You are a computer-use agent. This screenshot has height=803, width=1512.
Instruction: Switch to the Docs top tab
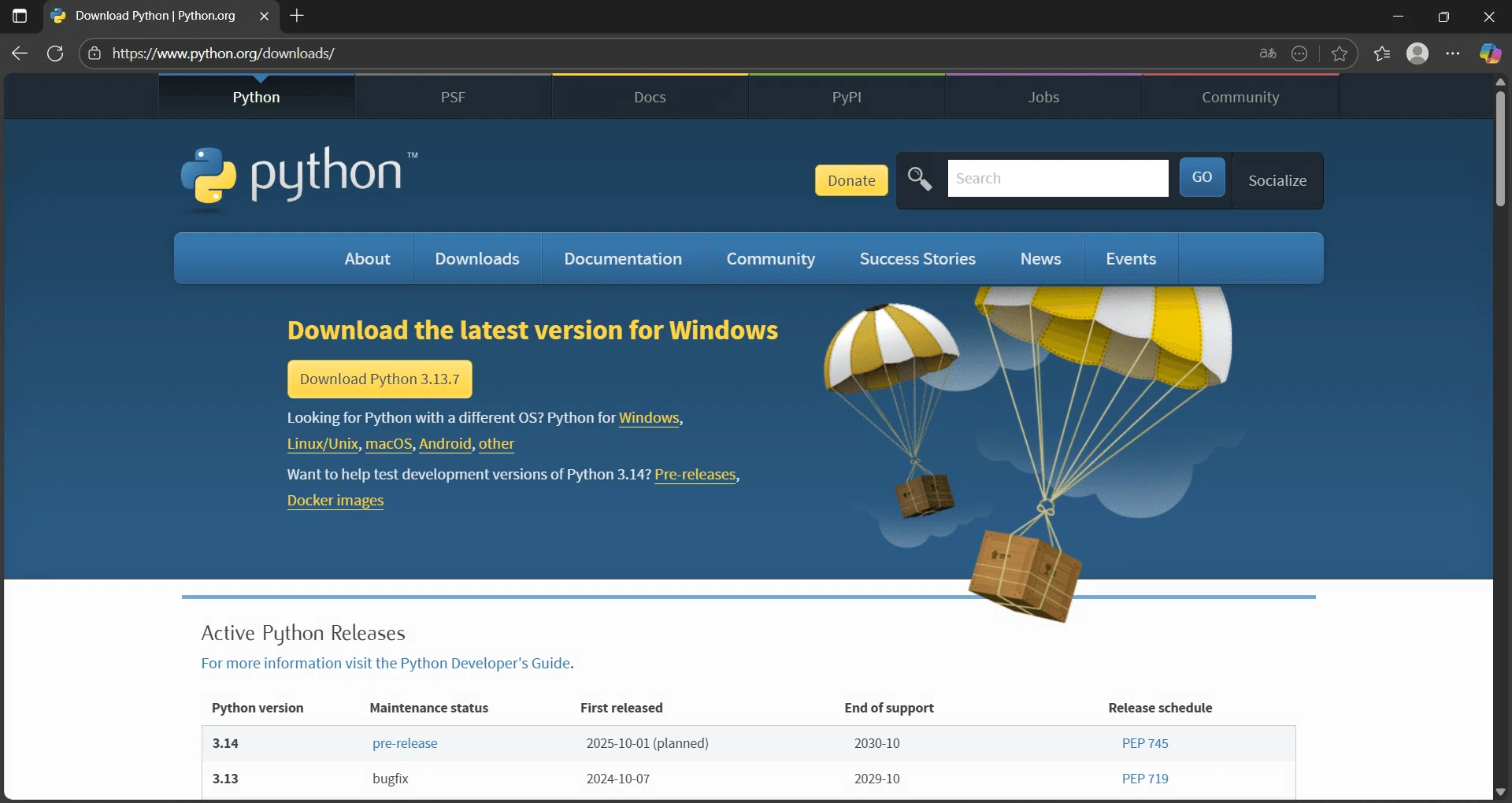coord(650,97)
